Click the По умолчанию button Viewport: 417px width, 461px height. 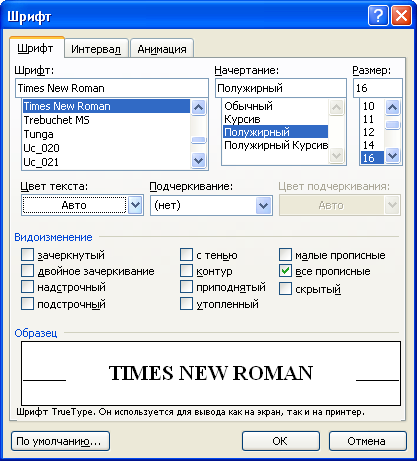tap(60, 441)
